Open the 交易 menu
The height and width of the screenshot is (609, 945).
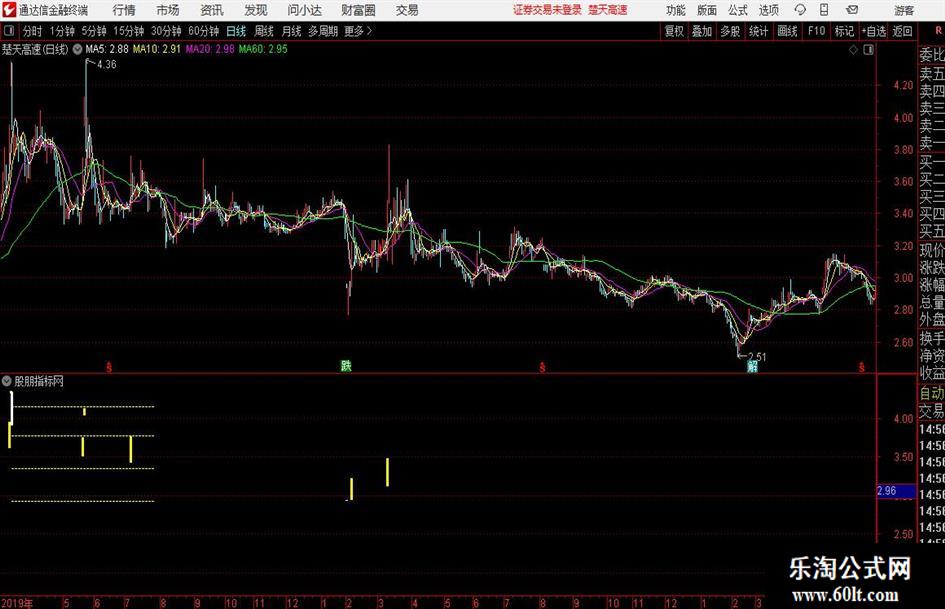[x=407, y=10]
